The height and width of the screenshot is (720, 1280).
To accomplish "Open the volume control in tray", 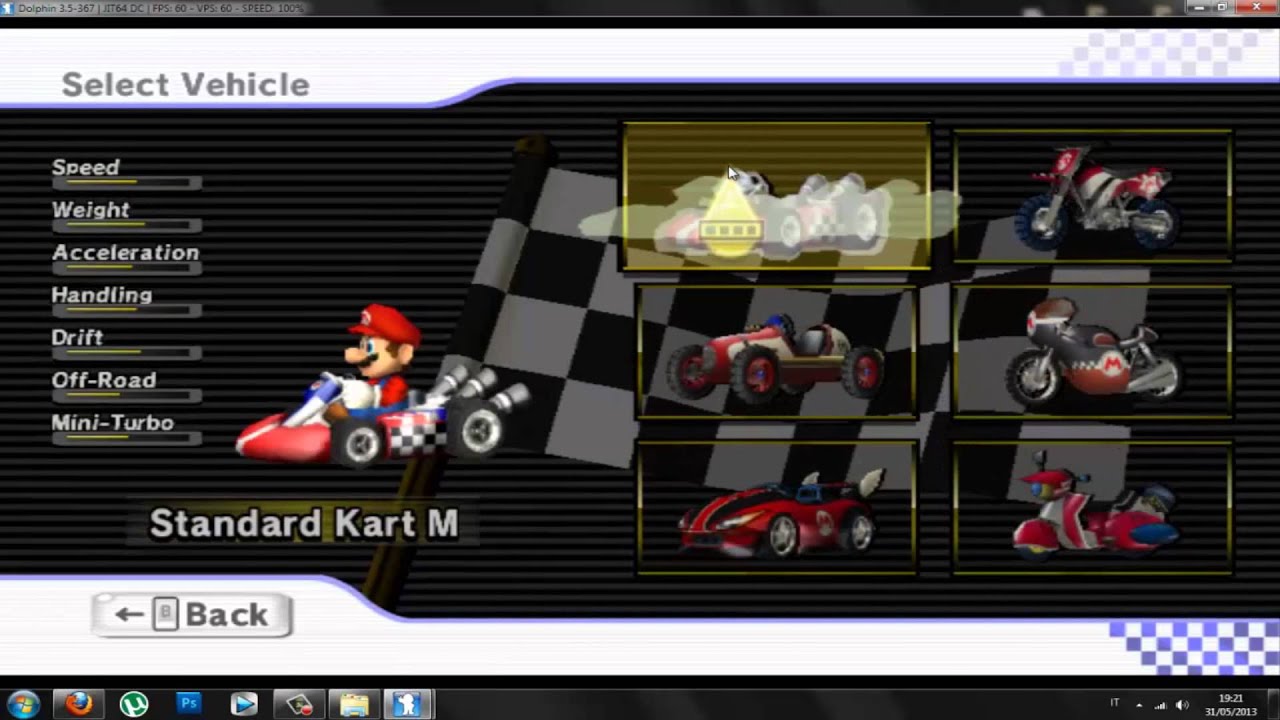I will pyautogui.click(x=1182, y=704).
